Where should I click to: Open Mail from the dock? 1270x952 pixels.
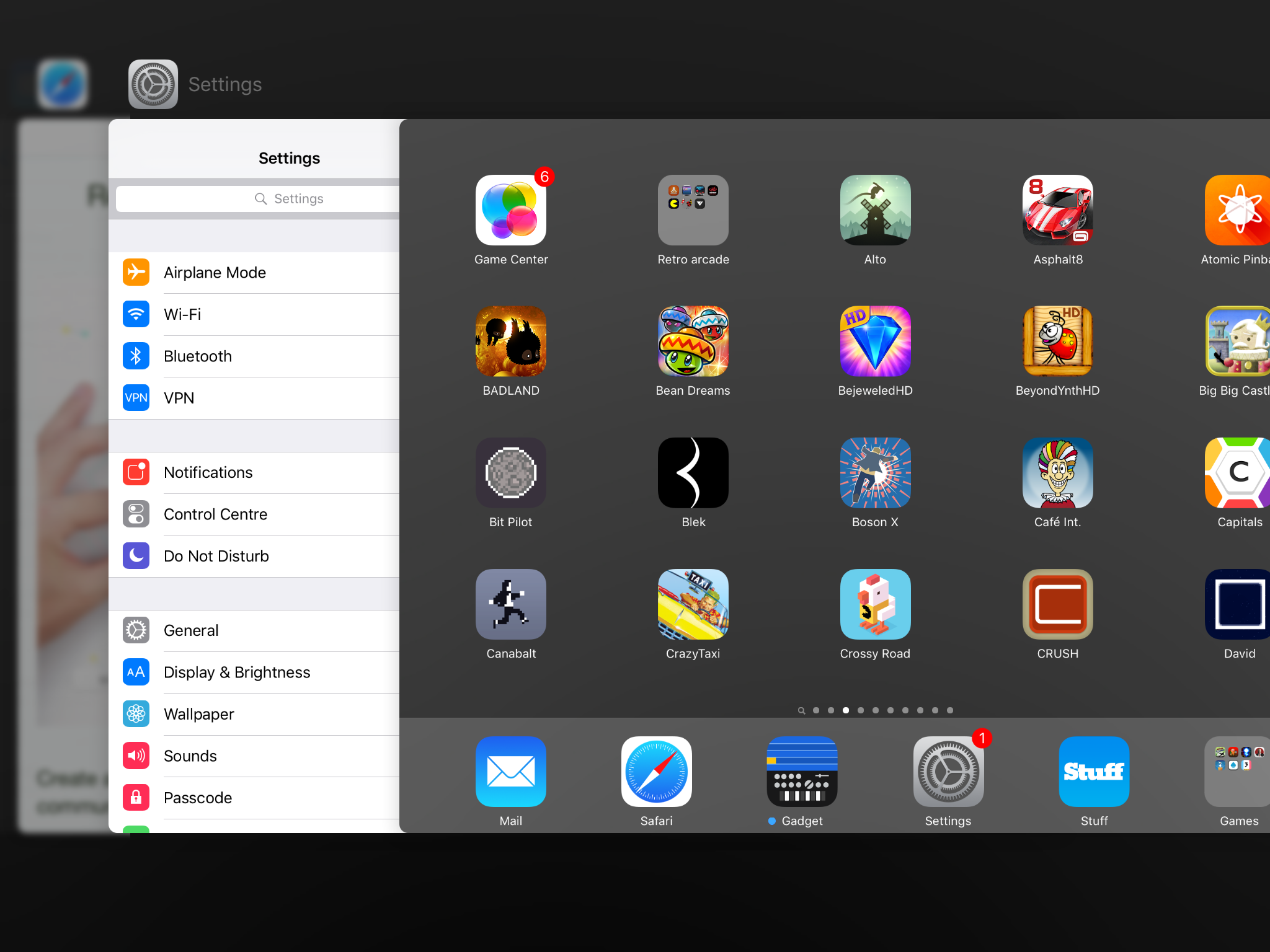pos(511,772)
